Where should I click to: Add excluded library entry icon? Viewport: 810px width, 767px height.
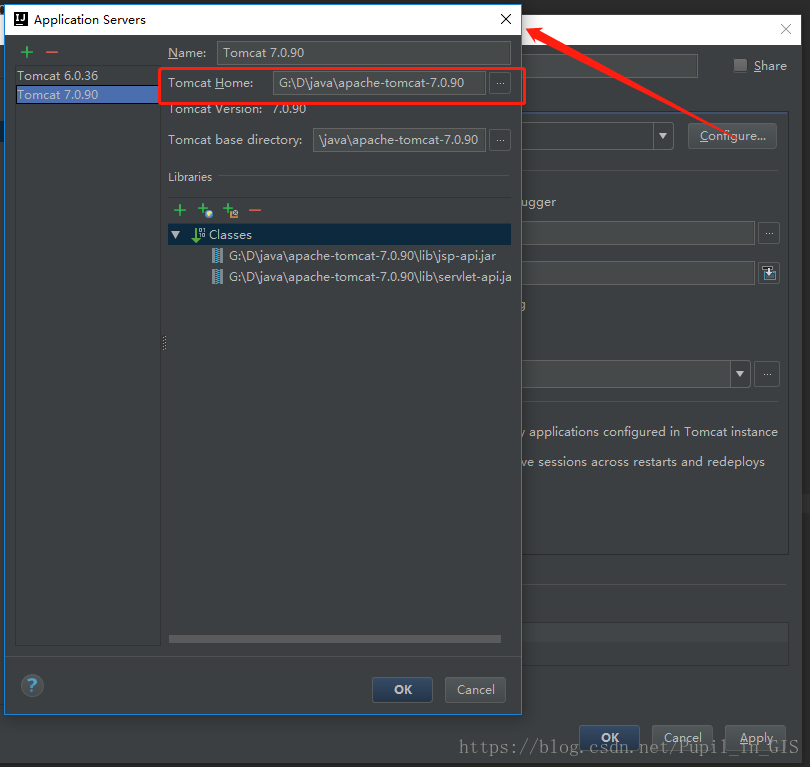pos(230,210)
